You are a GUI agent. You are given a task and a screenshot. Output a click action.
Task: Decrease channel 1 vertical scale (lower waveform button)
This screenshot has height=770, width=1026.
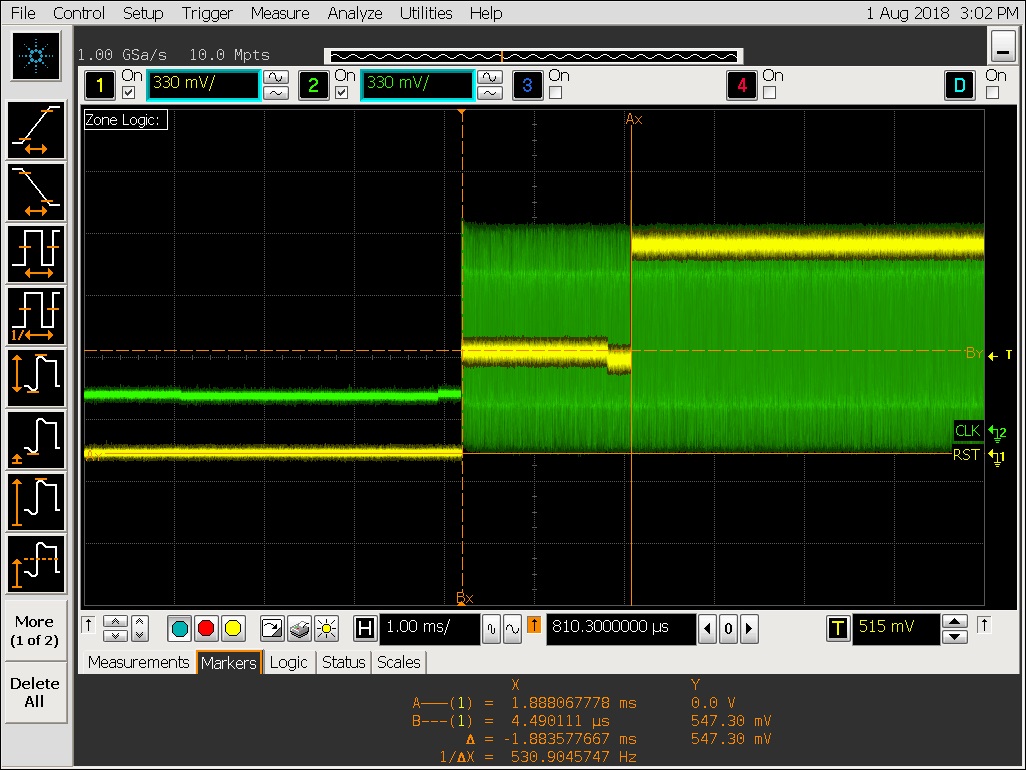click(x=276, y=94)
